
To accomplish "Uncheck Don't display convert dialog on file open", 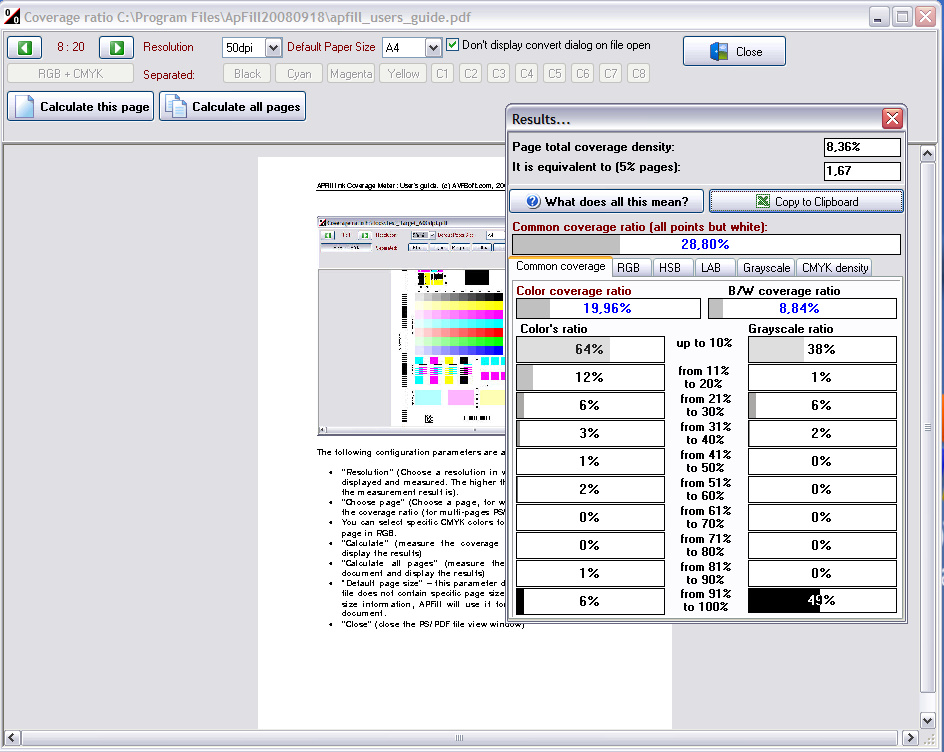I will (x=453, y=45).
